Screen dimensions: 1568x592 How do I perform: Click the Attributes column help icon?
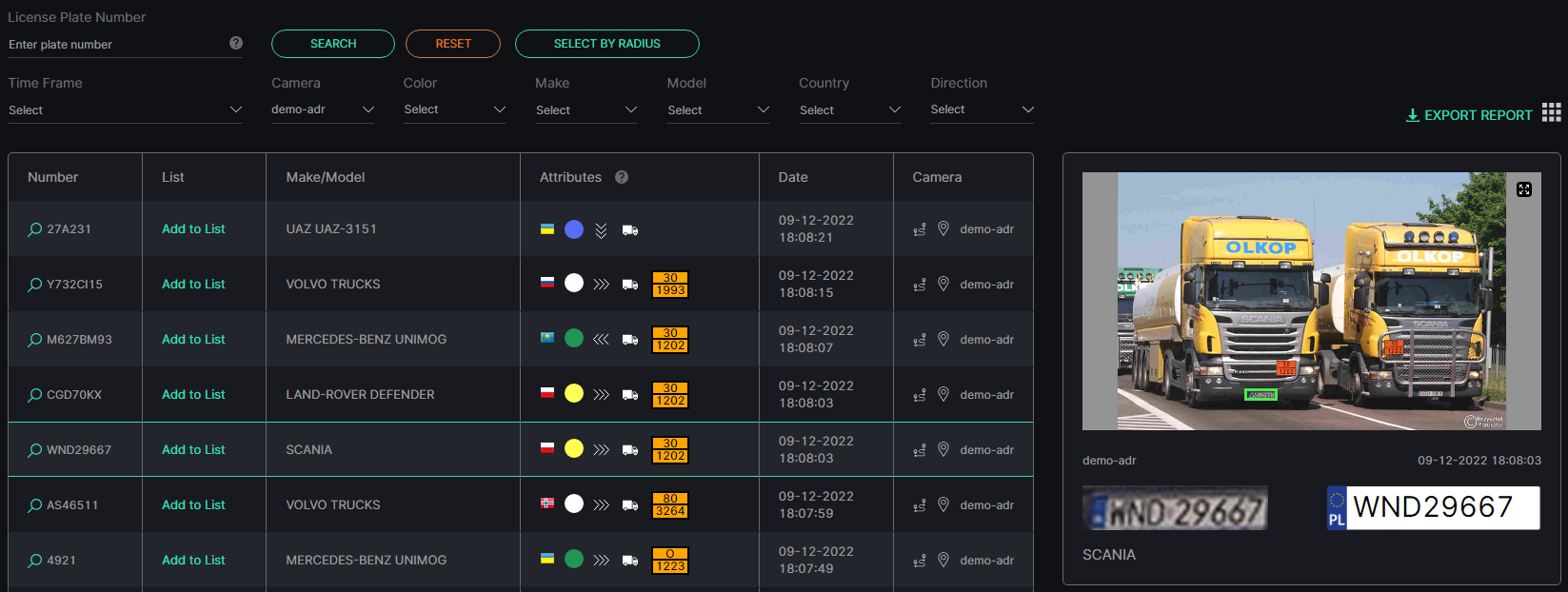[x=622, y=177]
